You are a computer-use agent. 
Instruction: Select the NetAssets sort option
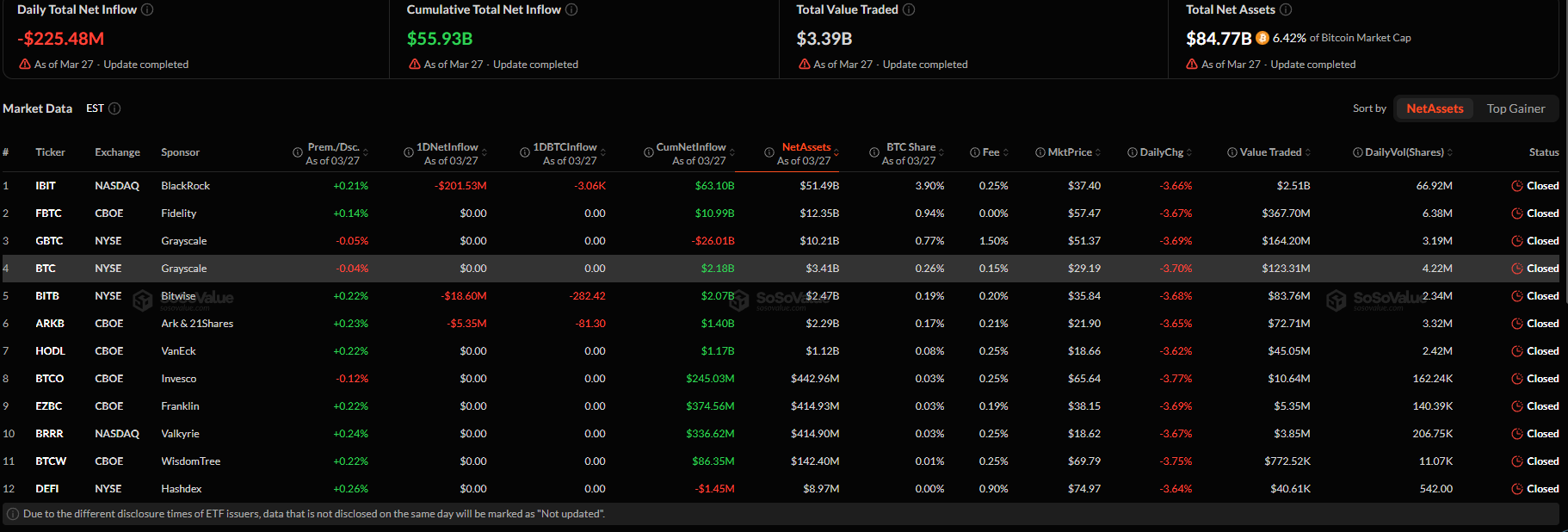(x=1435, y=108)
